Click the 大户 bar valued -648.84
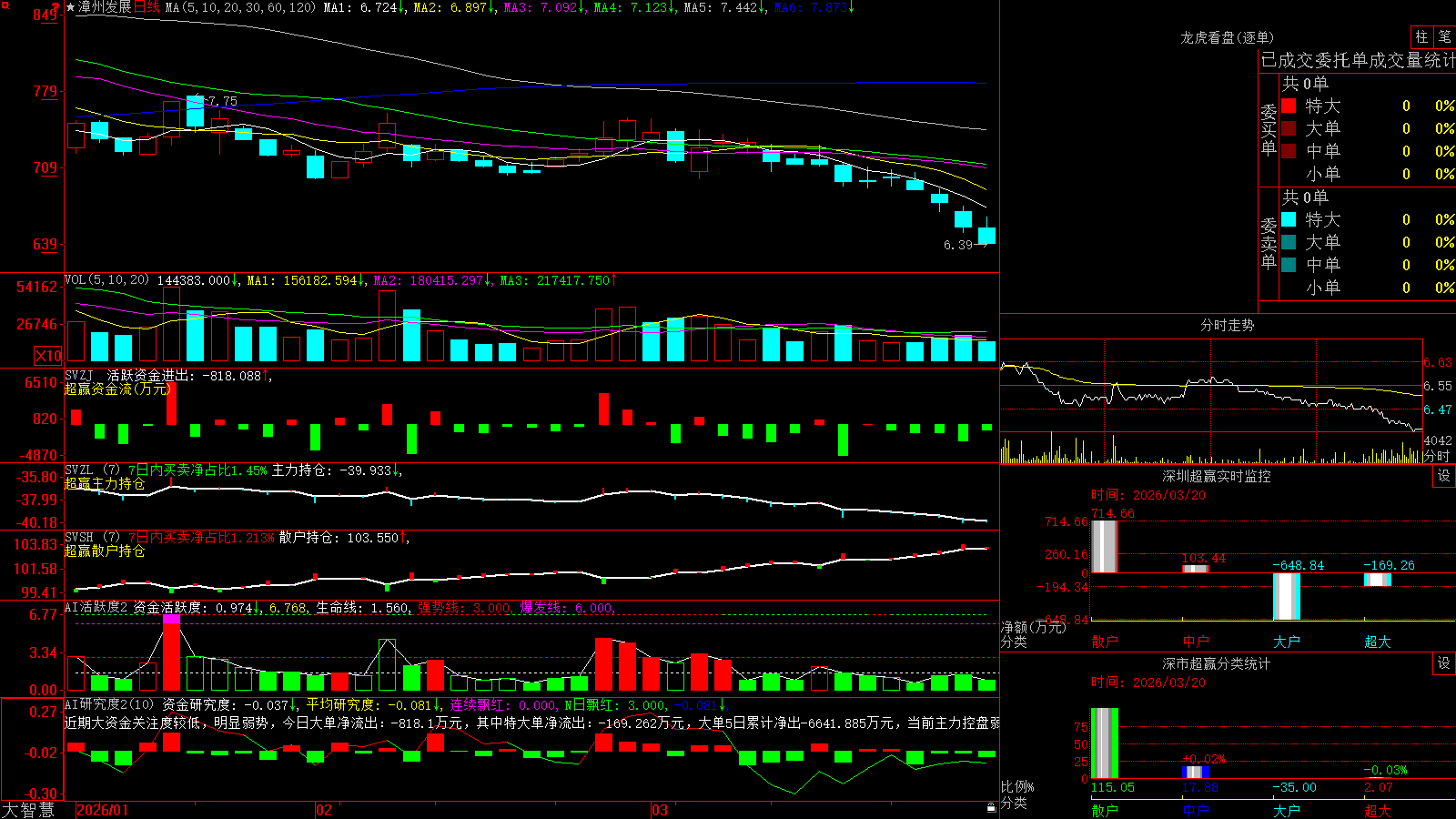The image size is (1456, 819). tap(1287, 596)
